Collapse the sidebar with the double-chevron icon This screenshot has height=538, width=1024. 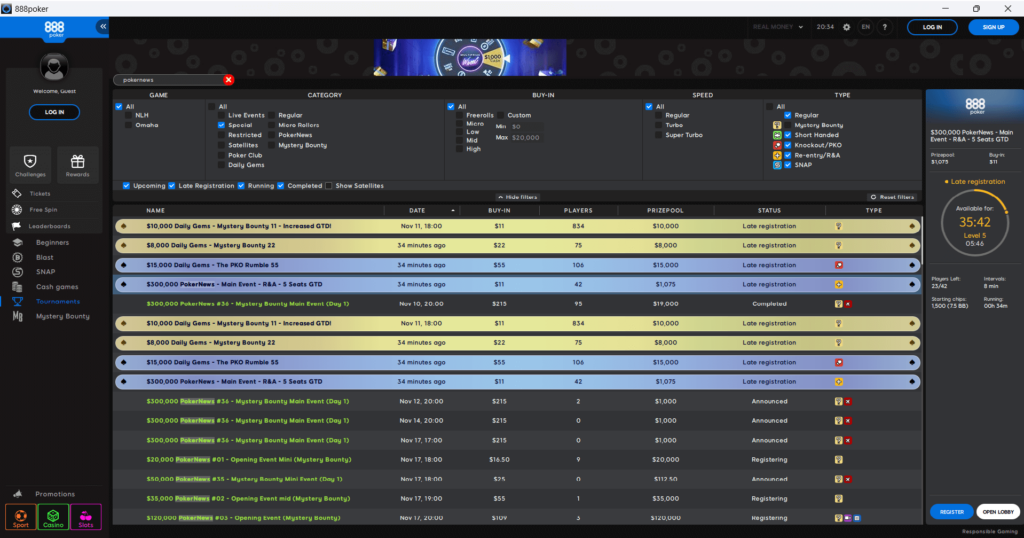pos(103,26)
